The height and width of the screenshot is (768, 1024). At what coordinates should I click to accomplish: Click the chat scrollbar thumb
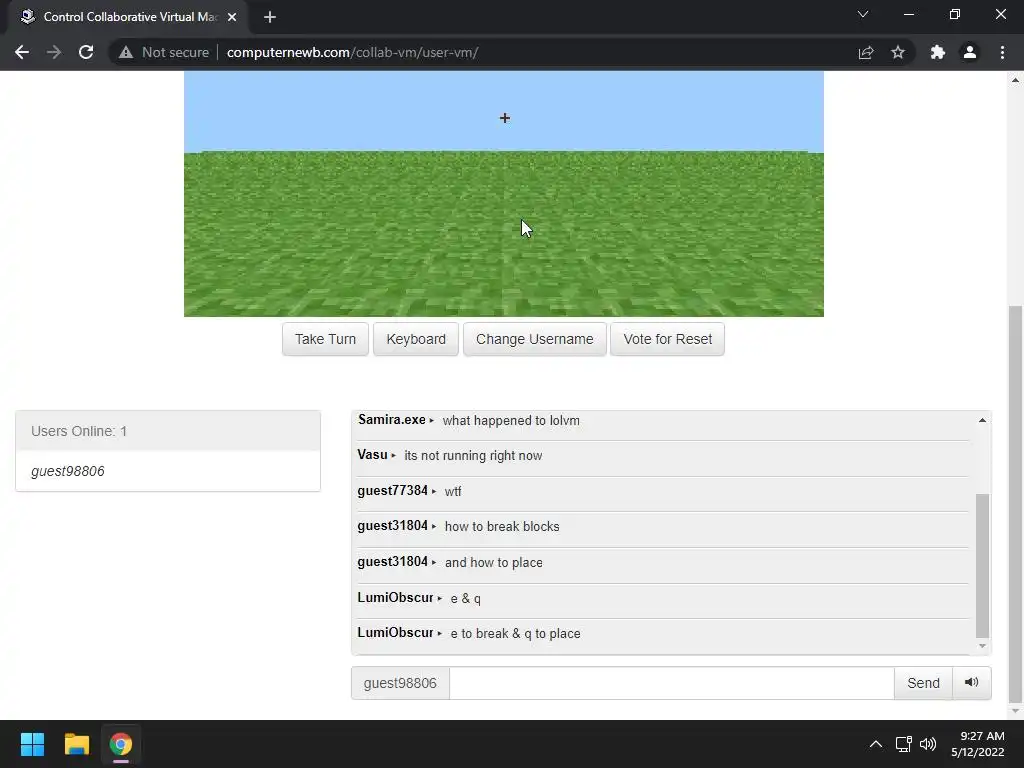[982, 566]
